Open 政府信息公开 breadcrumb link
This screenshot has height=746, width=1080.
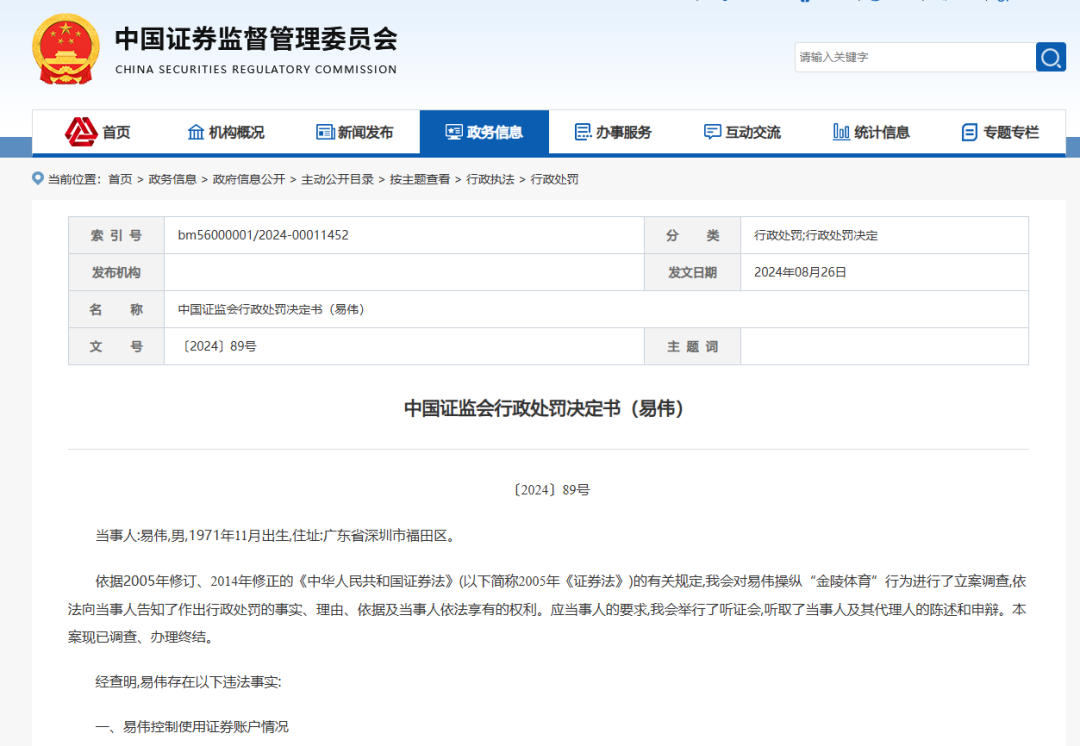(x=249, y=179)
